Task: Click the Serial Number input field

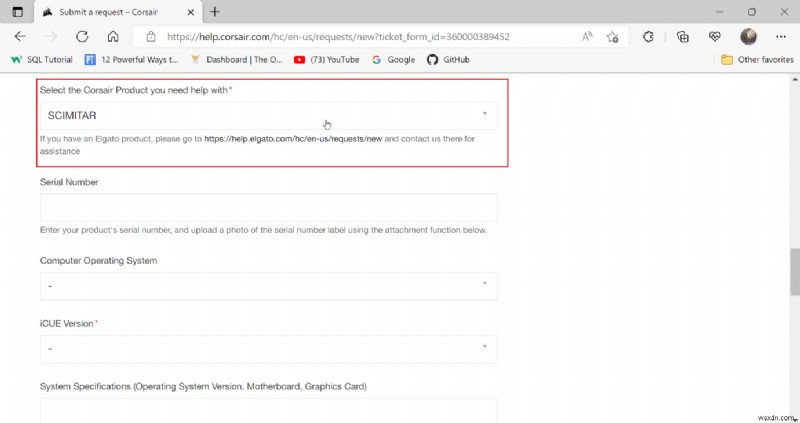Action: click(268, 207)
